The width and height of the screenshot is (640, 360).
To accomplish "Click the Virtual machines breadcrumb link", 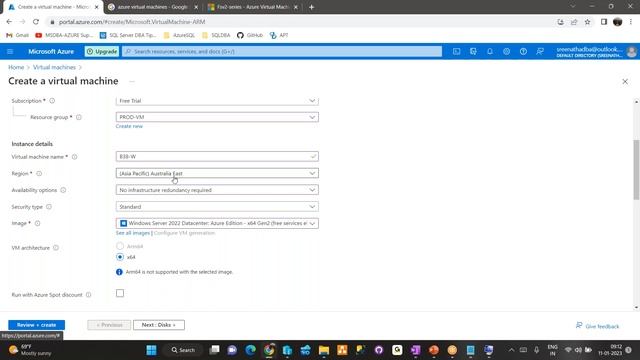I will tap(54, 67).
